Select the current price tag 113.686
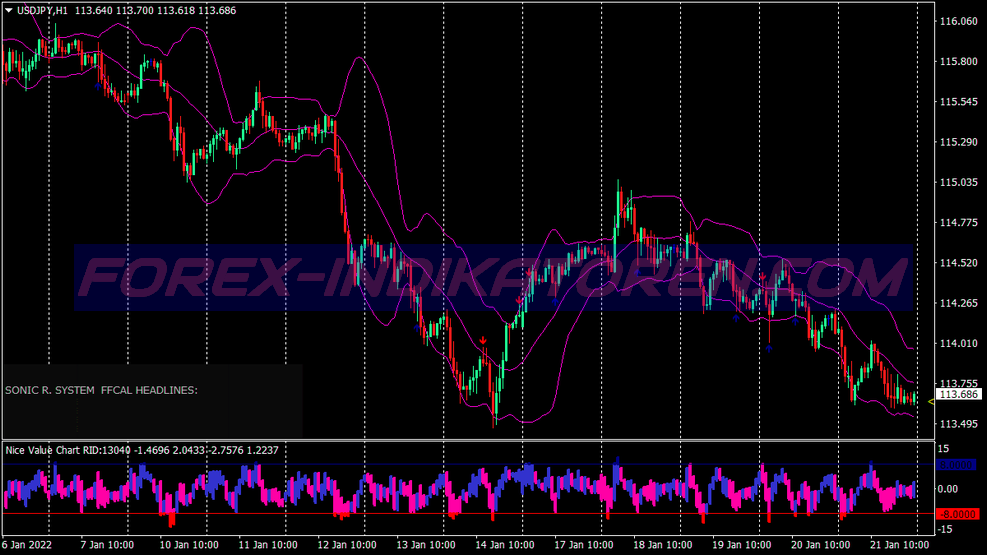Image resolution: width=987 pixels, height=555 pixels. (958, 395)
